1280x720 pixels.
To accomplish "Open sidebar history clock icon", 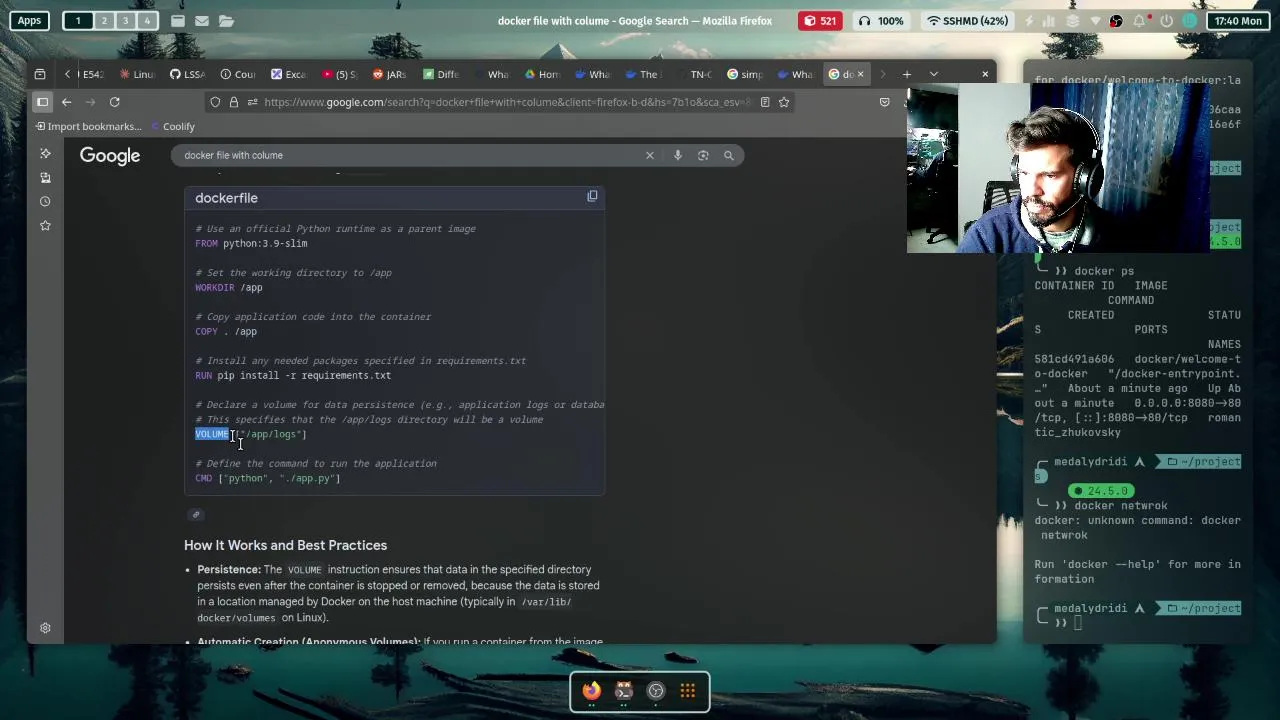I will (x=45, y=201).
